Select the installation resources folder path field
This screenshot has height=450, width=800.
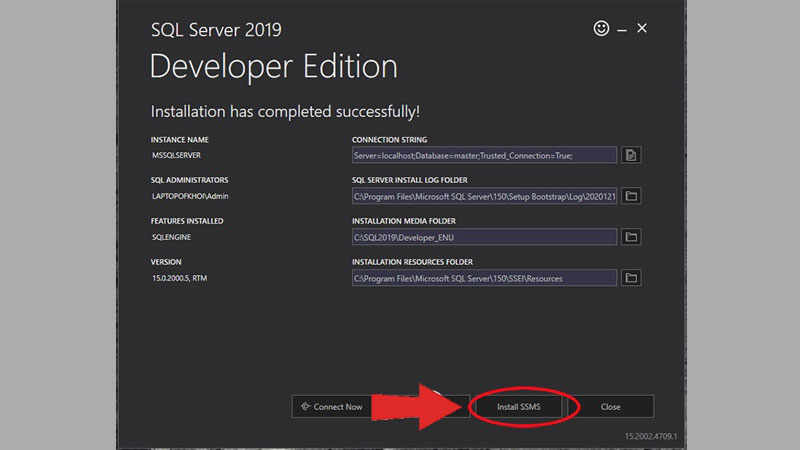click(484, 278)
